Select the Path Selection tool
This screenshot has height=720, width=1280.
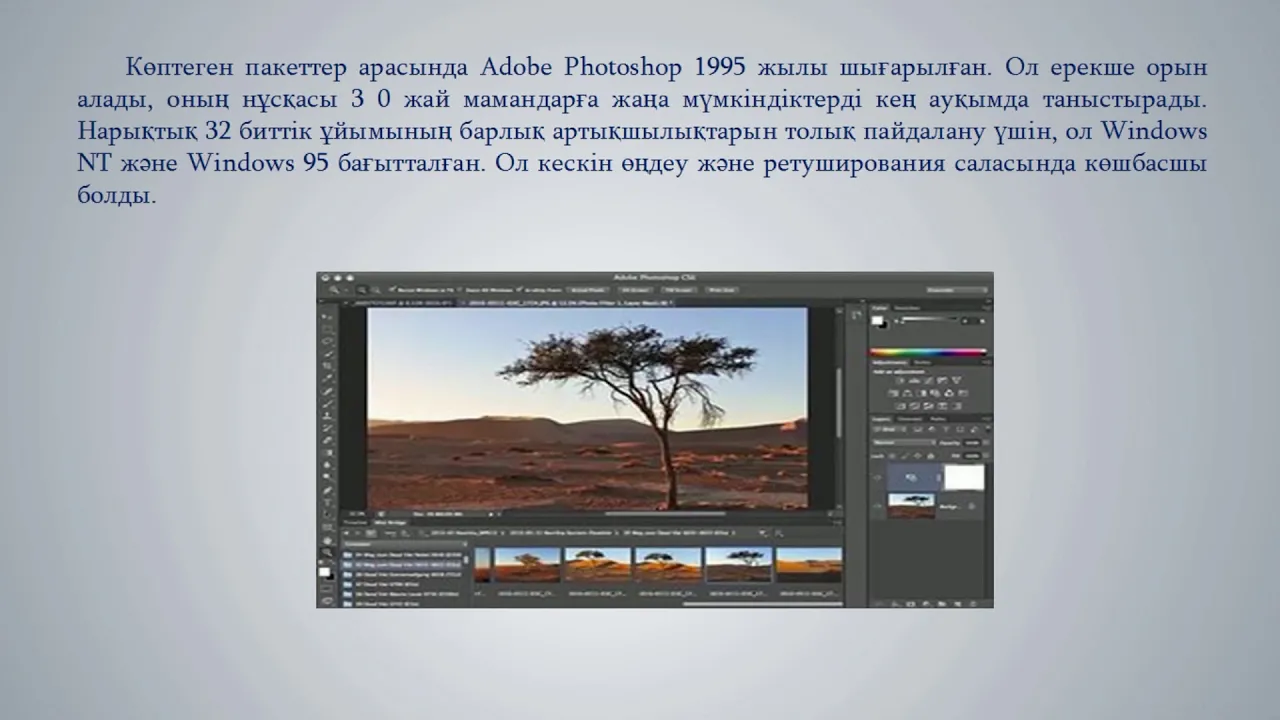coord(327,514)
